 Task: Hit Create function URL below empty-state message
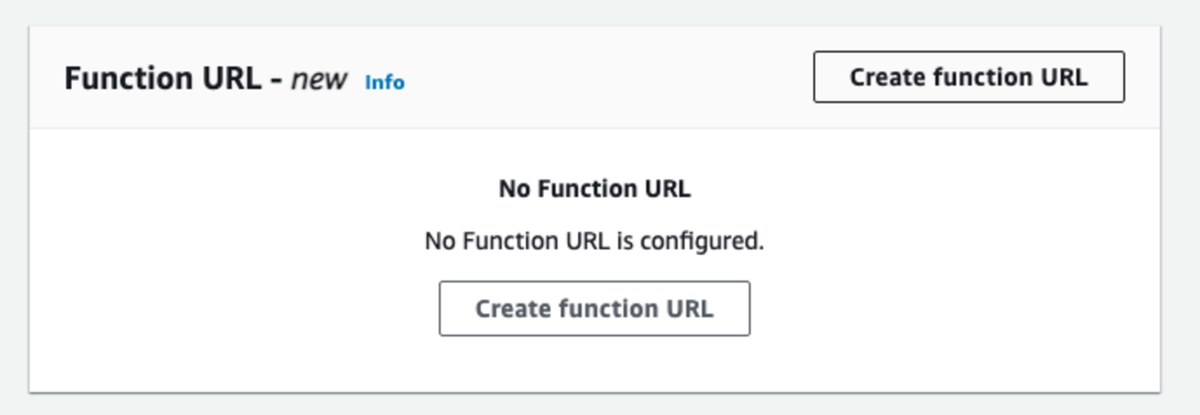pos(594,308)
